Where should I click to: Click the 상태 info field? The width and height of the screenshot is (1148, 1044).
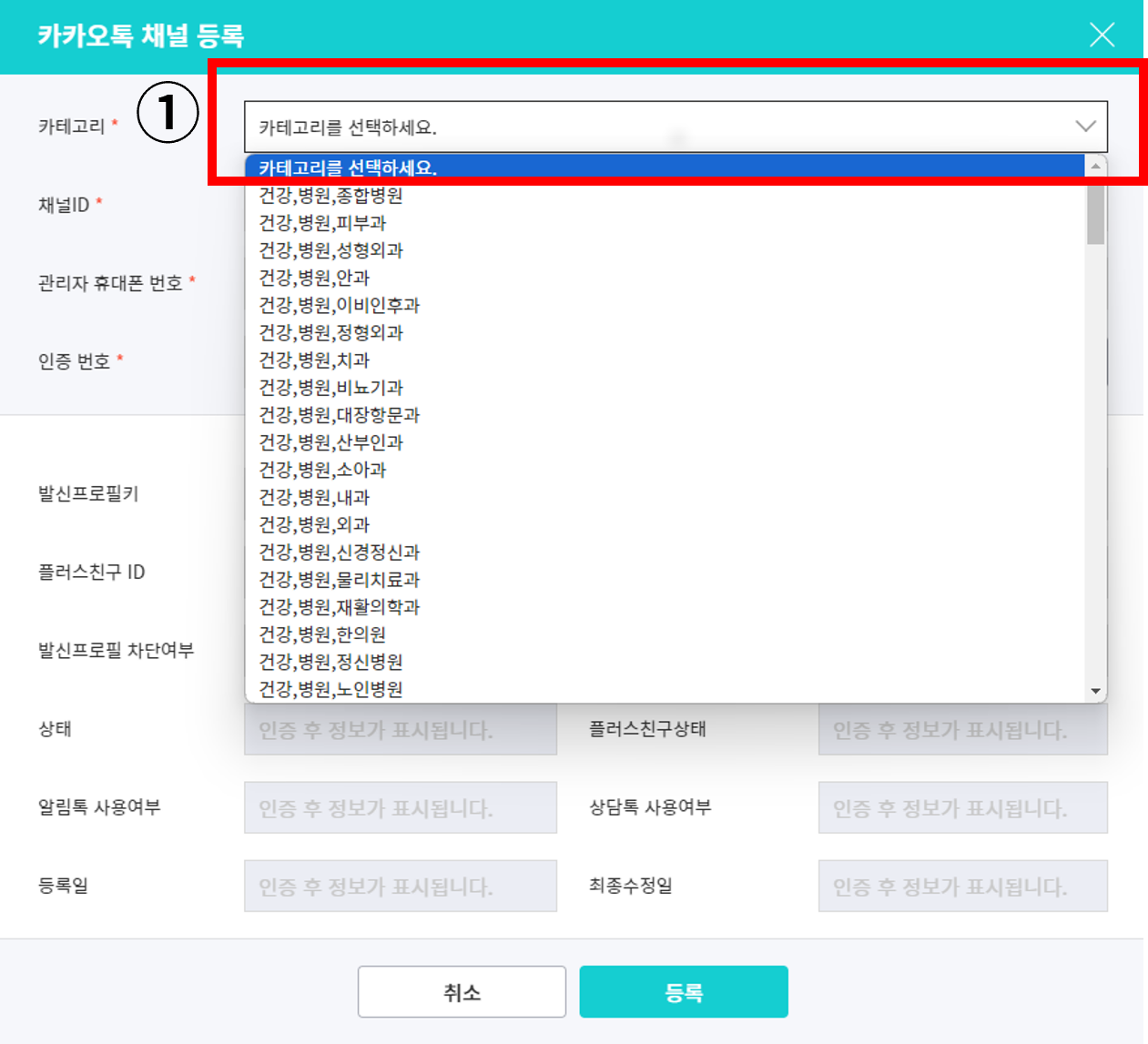pyautogui.click(x=401, y=729)
